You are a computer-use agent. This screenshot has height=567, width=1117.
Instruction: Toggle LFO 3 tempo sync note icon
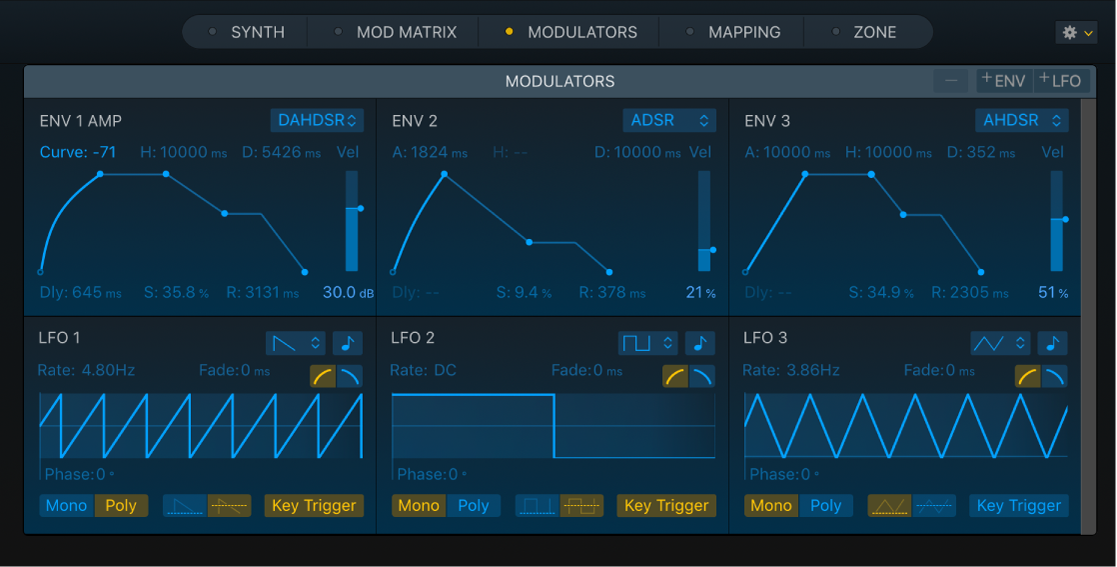point(1052,343)
